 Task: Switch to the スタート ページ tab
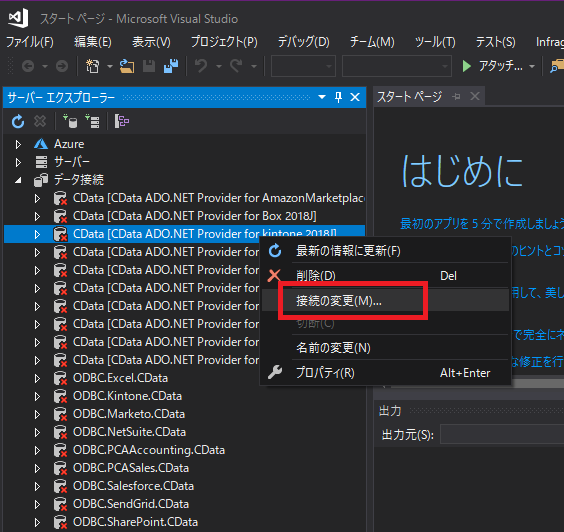coord(409,96)
